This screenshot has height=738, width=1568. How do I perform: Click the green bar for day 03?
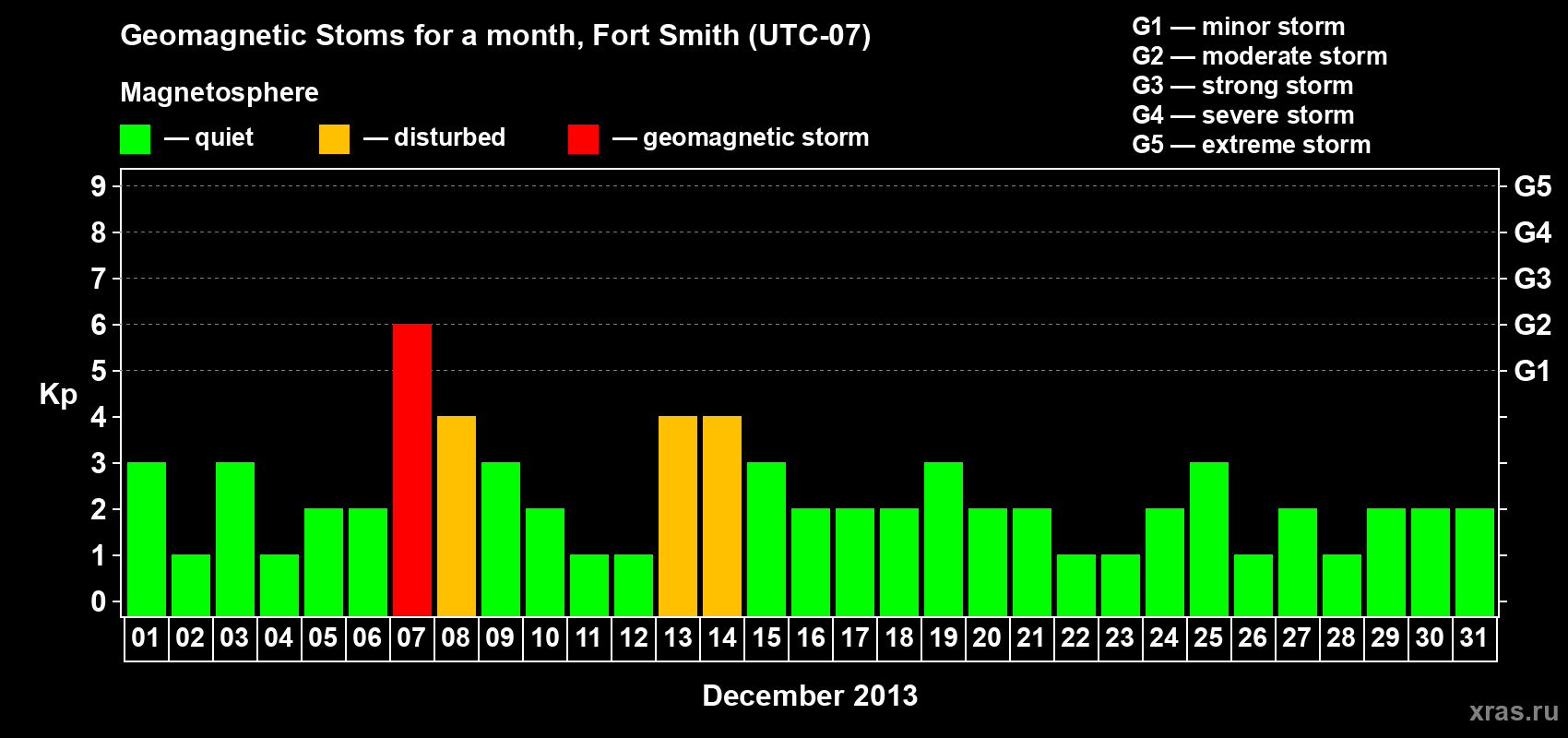coord(235,540)
